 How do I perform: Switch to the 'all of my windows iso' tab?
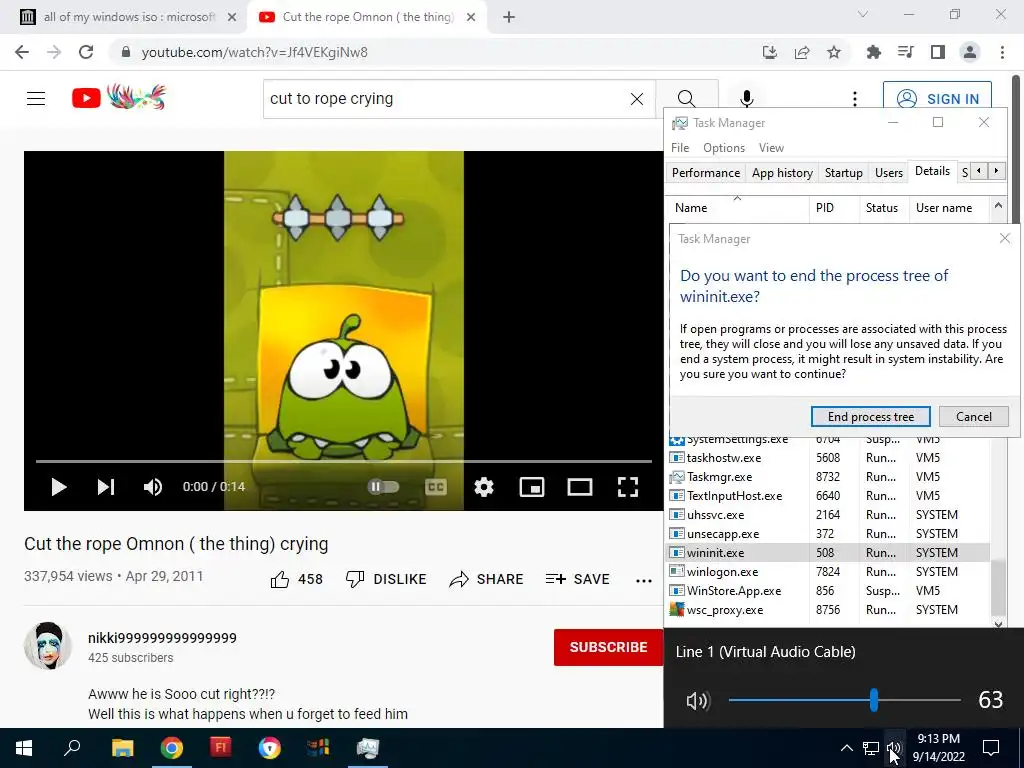point(127,17)
